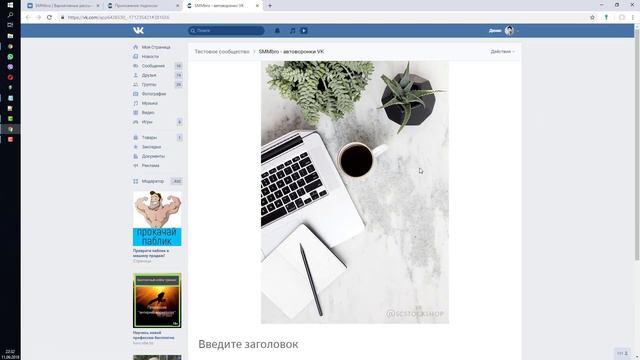The width and height of the screenshot is (640, 360).
Task: Open the Viber icon on the taskbar
Action: 10,67
